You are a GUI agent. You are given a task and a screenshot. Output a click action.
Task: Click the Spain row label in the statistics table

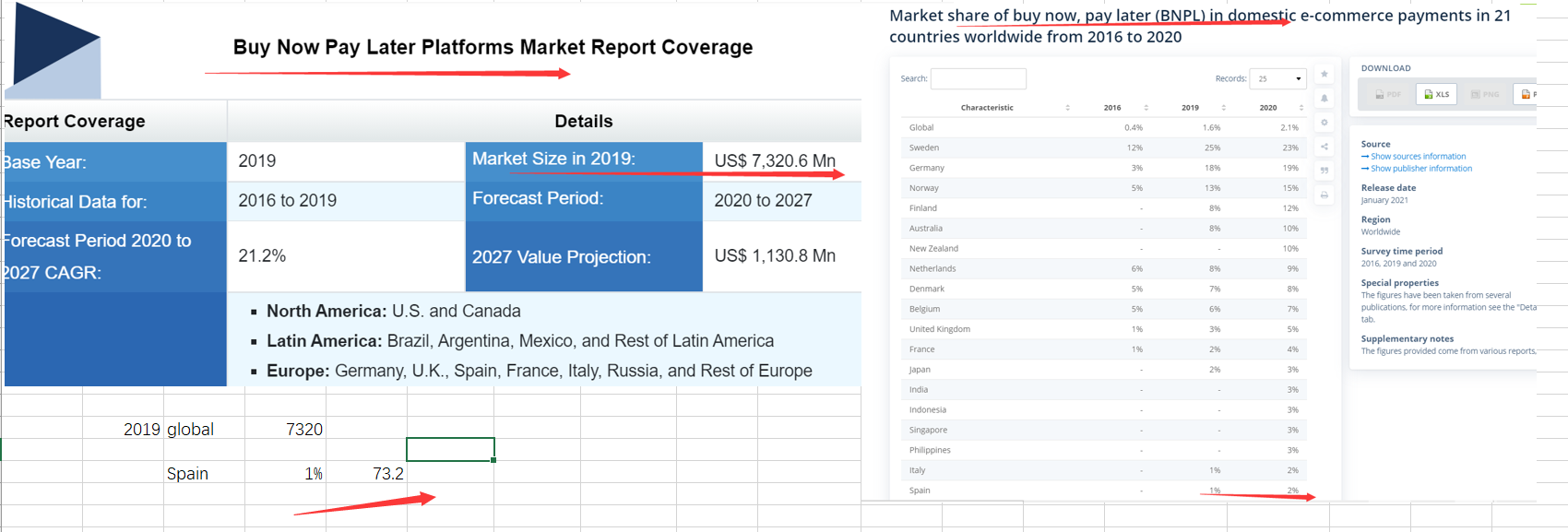click(x=920, y=491)
